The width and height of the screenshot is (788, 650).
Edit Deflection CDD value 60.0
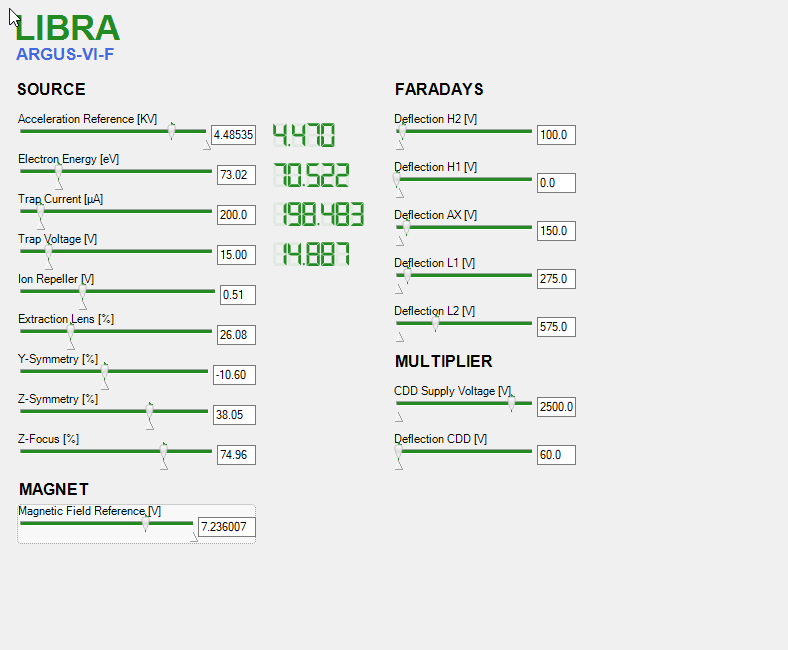pyautogui.click(x=556, y=455)
